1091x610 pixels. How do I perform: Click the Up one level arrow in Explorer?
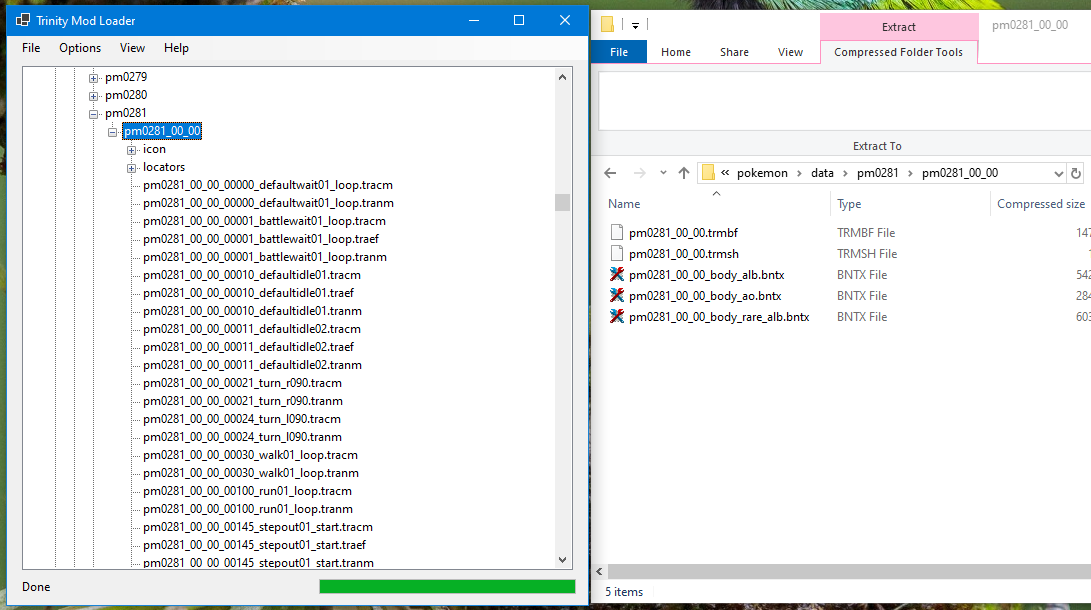click(x=684, y=173)
